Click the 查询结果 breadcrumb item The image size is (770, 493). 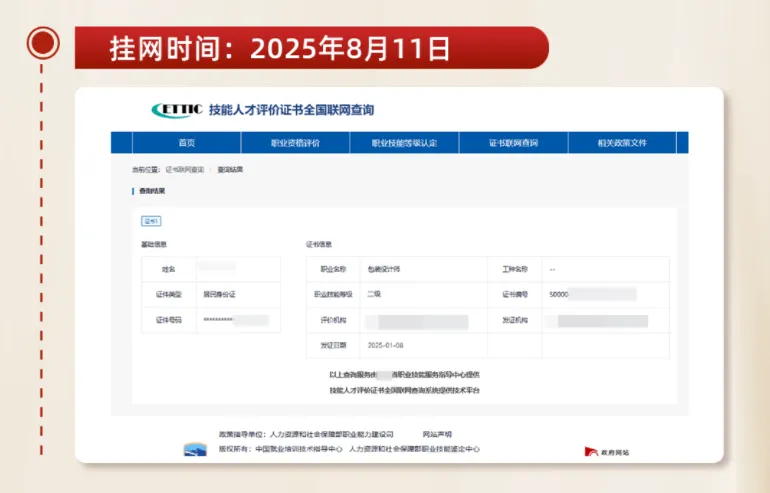click(x=230, y=170)
